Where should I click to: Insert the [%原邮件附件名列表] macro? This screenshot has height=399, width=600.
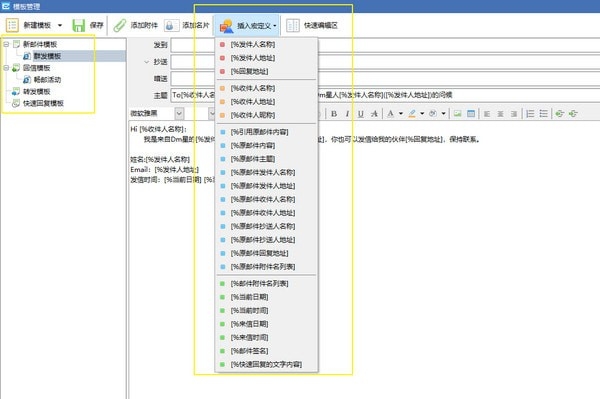(267, 267)
